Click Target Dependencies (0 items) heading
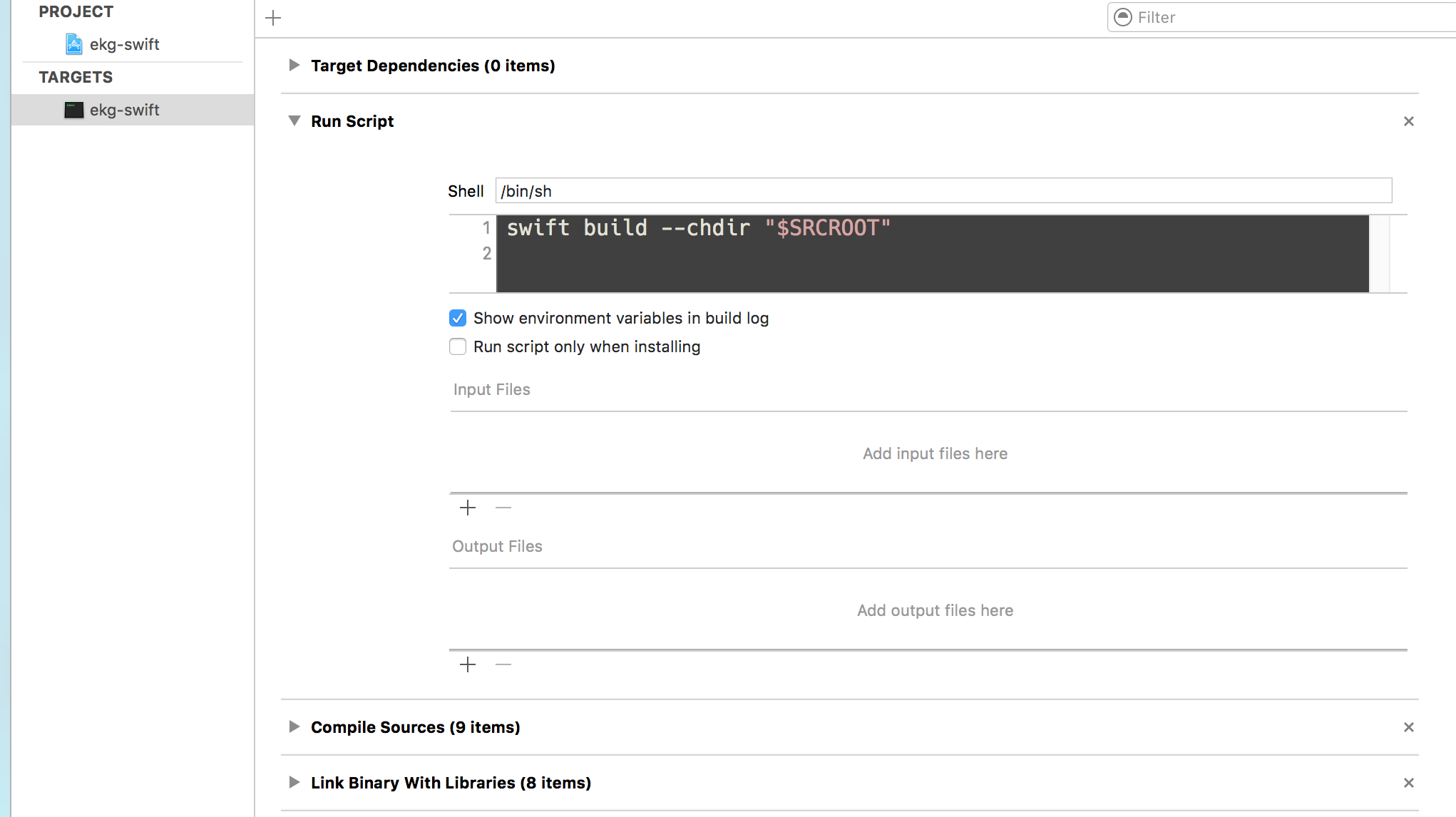1456x817 pixels. point(433,66)
